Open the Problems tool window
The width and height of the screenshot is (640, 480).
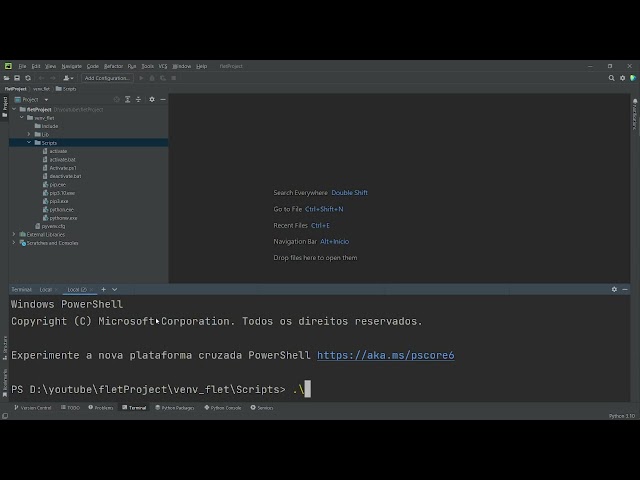coord(101,408)
